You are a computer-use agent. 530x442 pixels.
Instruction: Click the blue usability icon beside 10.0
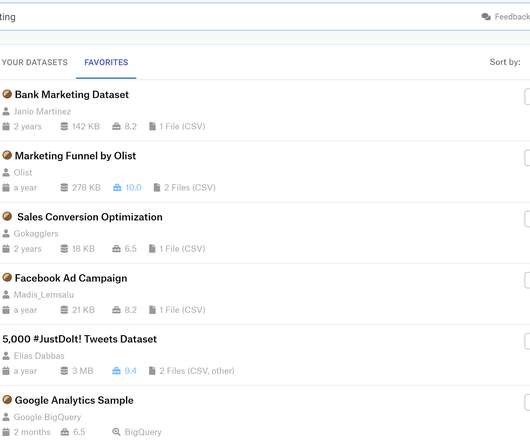click(x=117, y=188)
